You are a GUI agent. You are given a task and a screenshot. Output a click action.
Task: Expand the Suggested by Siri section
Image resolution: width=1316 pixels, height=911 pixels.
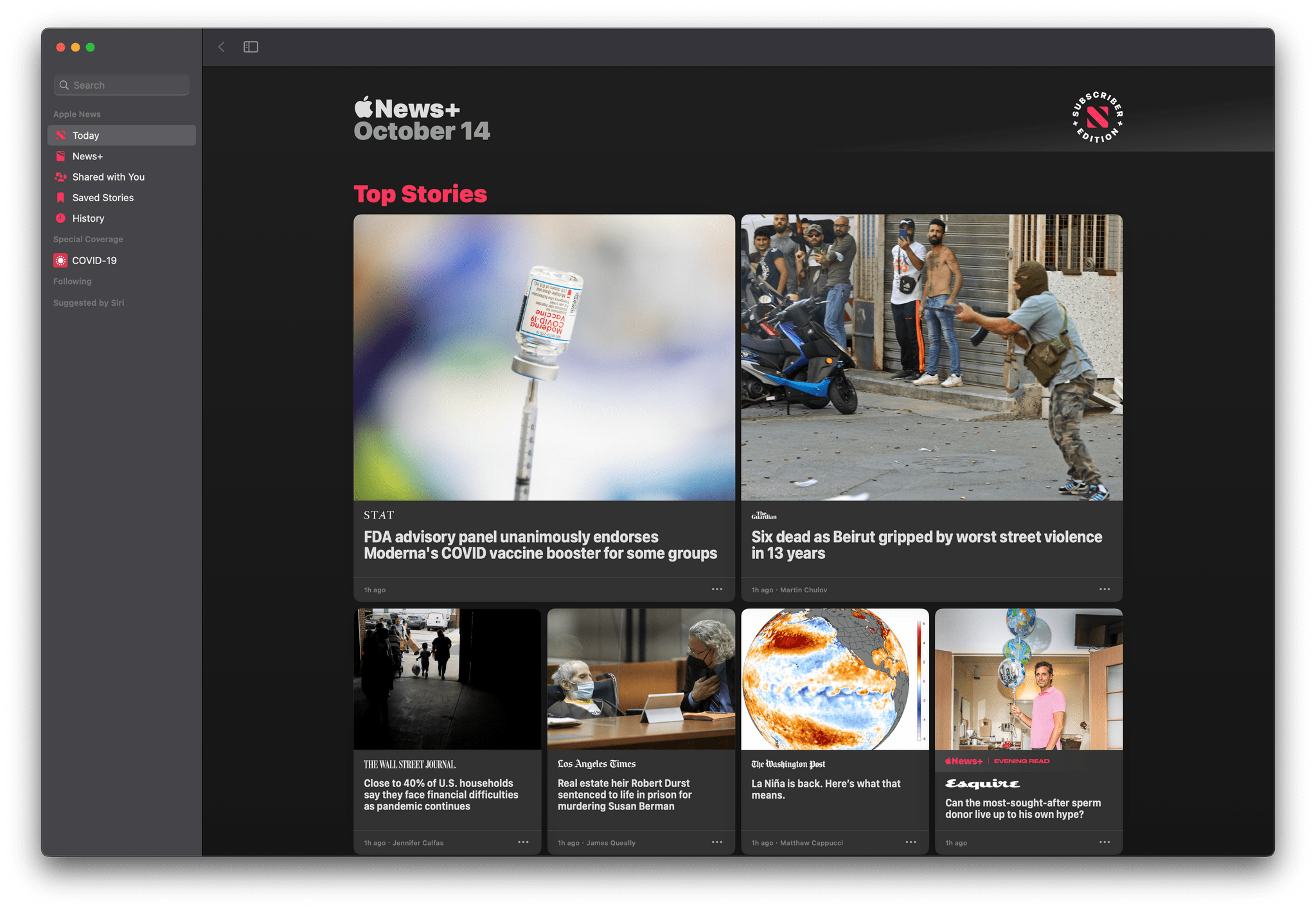point(89,303)
